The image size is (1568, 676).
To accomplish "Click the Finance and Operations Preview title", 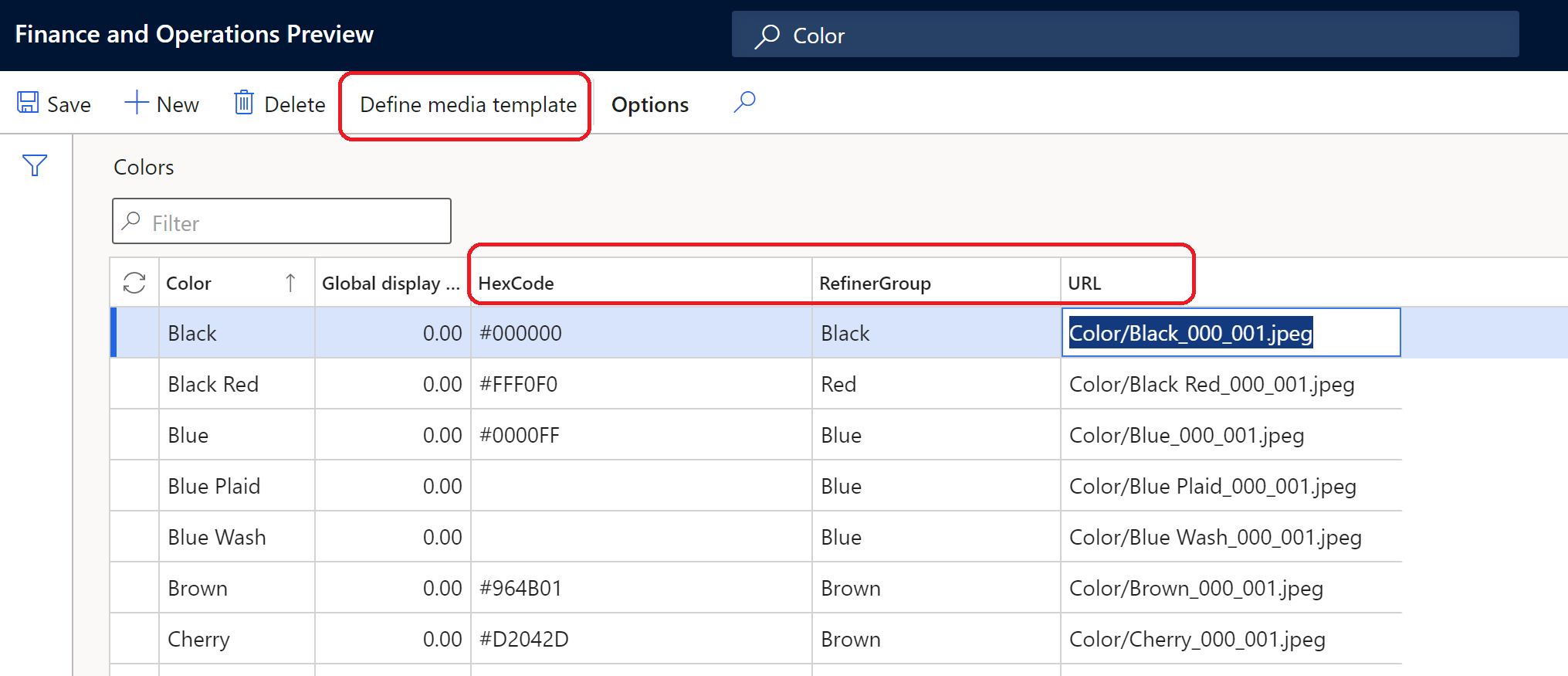I will [194, 35].
